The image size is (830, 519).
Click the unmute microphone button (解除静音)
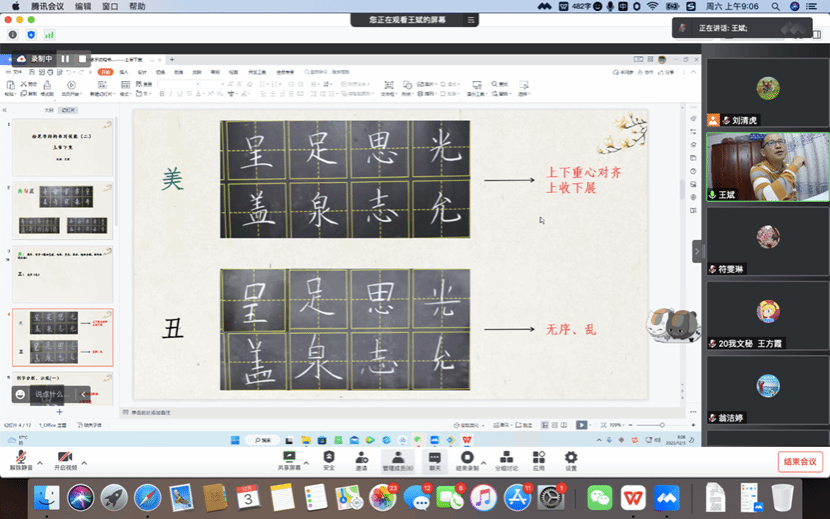(x=20, y=460)
